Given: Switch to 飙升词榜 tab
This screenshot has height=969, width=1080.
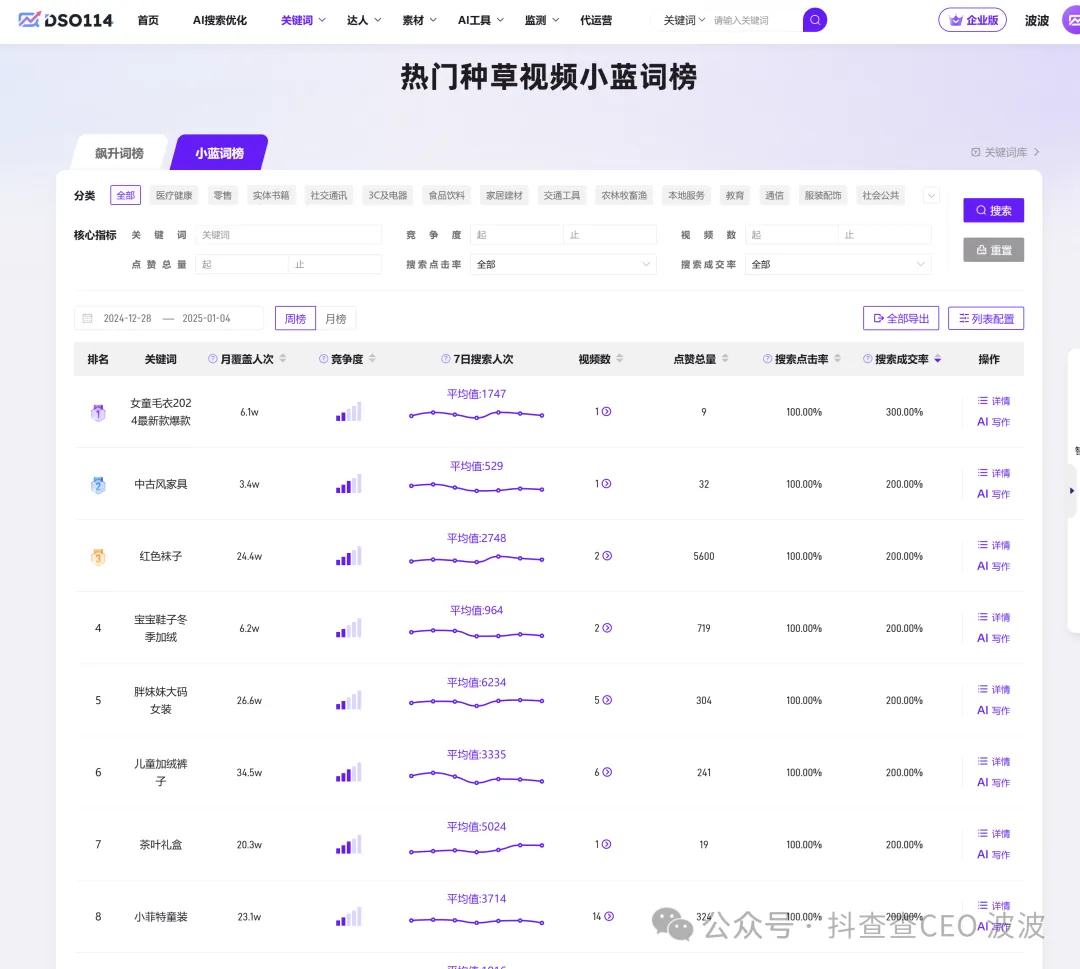Looking at the screenshot, I should tap(119, 153).
